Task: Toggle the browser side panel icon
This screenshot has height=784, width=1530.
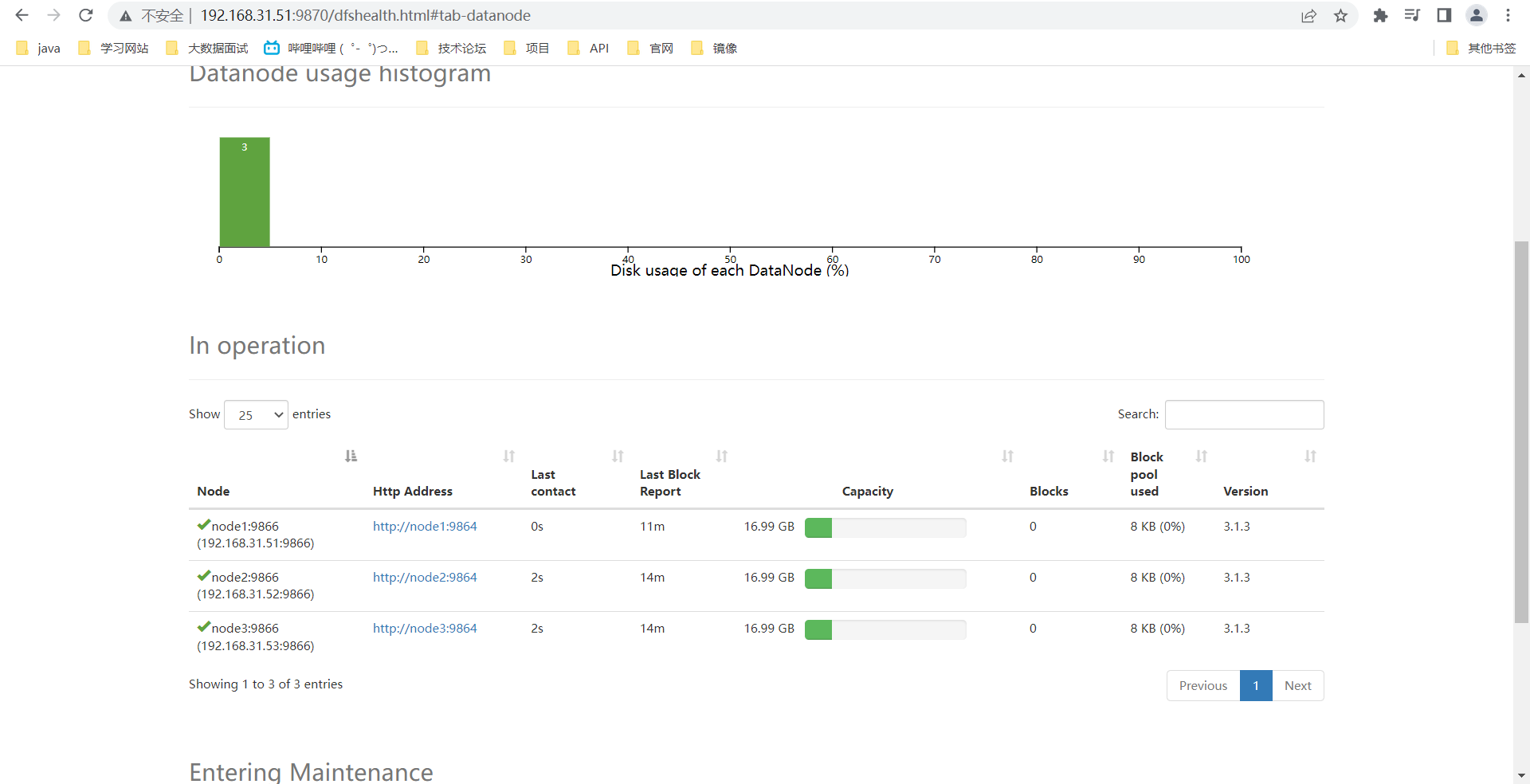Action: (1444, 15)
